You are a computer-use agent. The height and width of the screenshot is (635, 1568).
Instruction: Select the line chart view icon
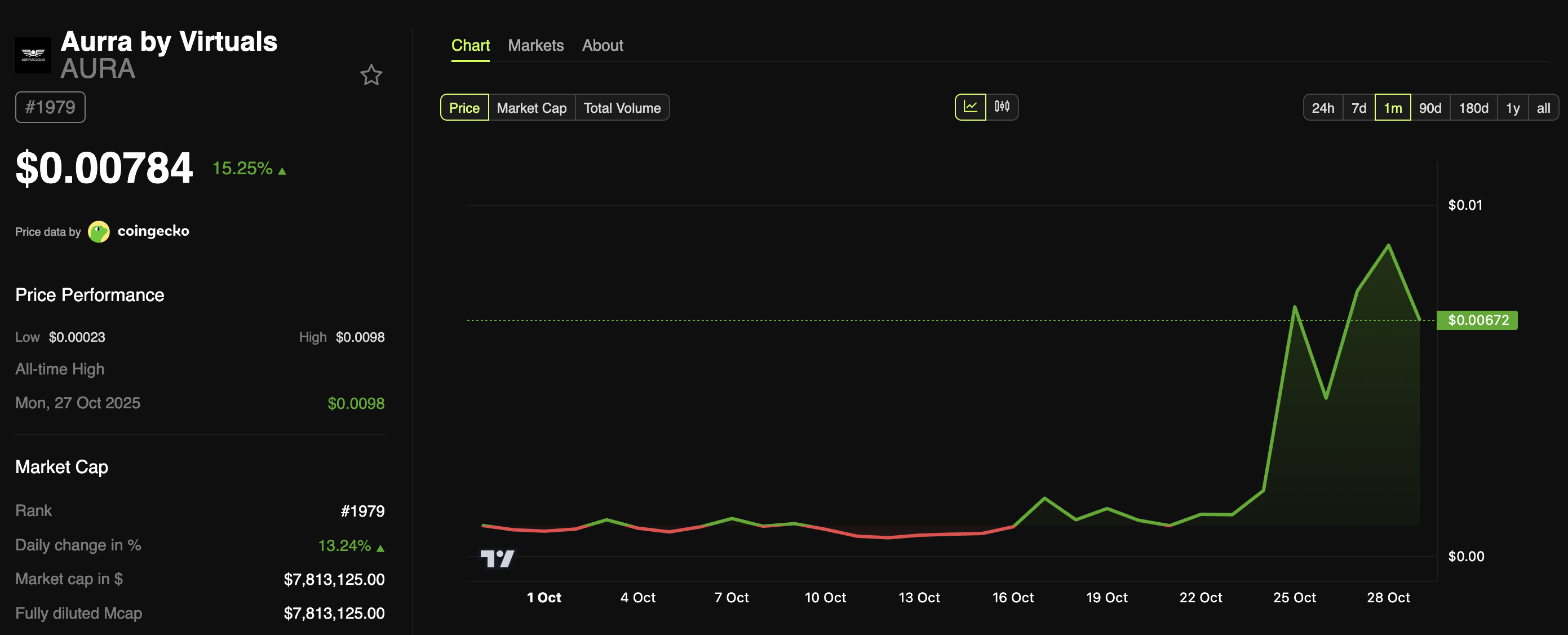[x=972, y=107]
